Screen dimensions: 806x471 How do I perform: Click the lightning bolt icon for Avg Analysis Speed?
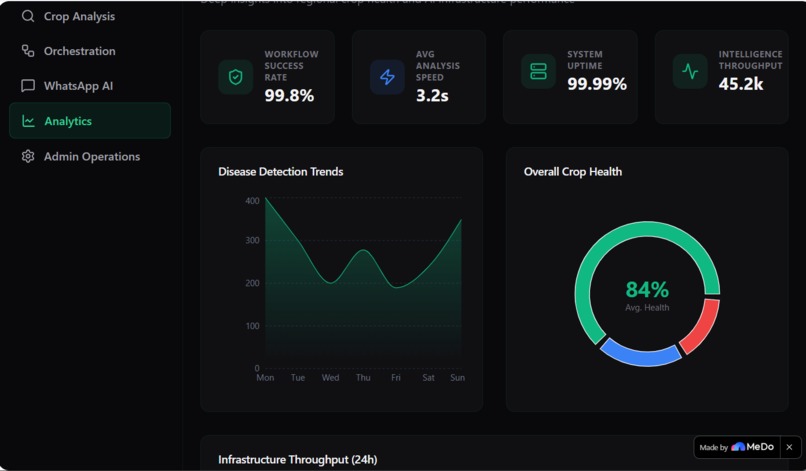click(x=387, y=77)
